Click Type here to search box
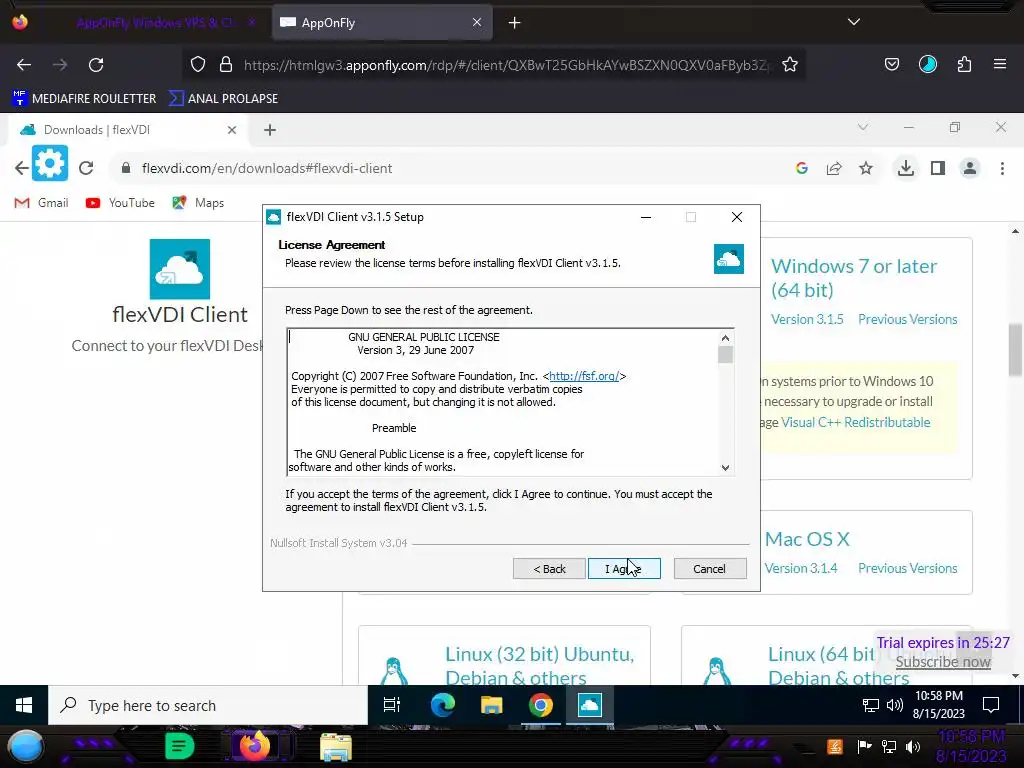This screenshot has height=768, width=1024. tap(208, 705)
